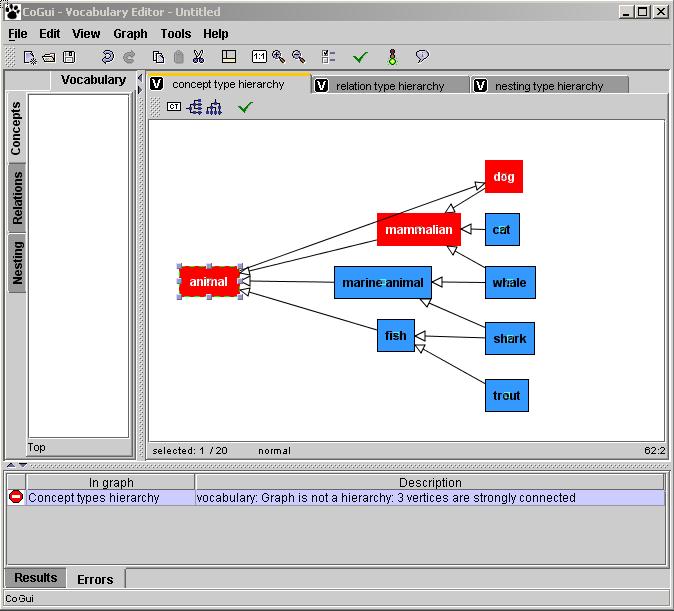
Task: Open the Nesting side tab
Action: coord(17,263)
